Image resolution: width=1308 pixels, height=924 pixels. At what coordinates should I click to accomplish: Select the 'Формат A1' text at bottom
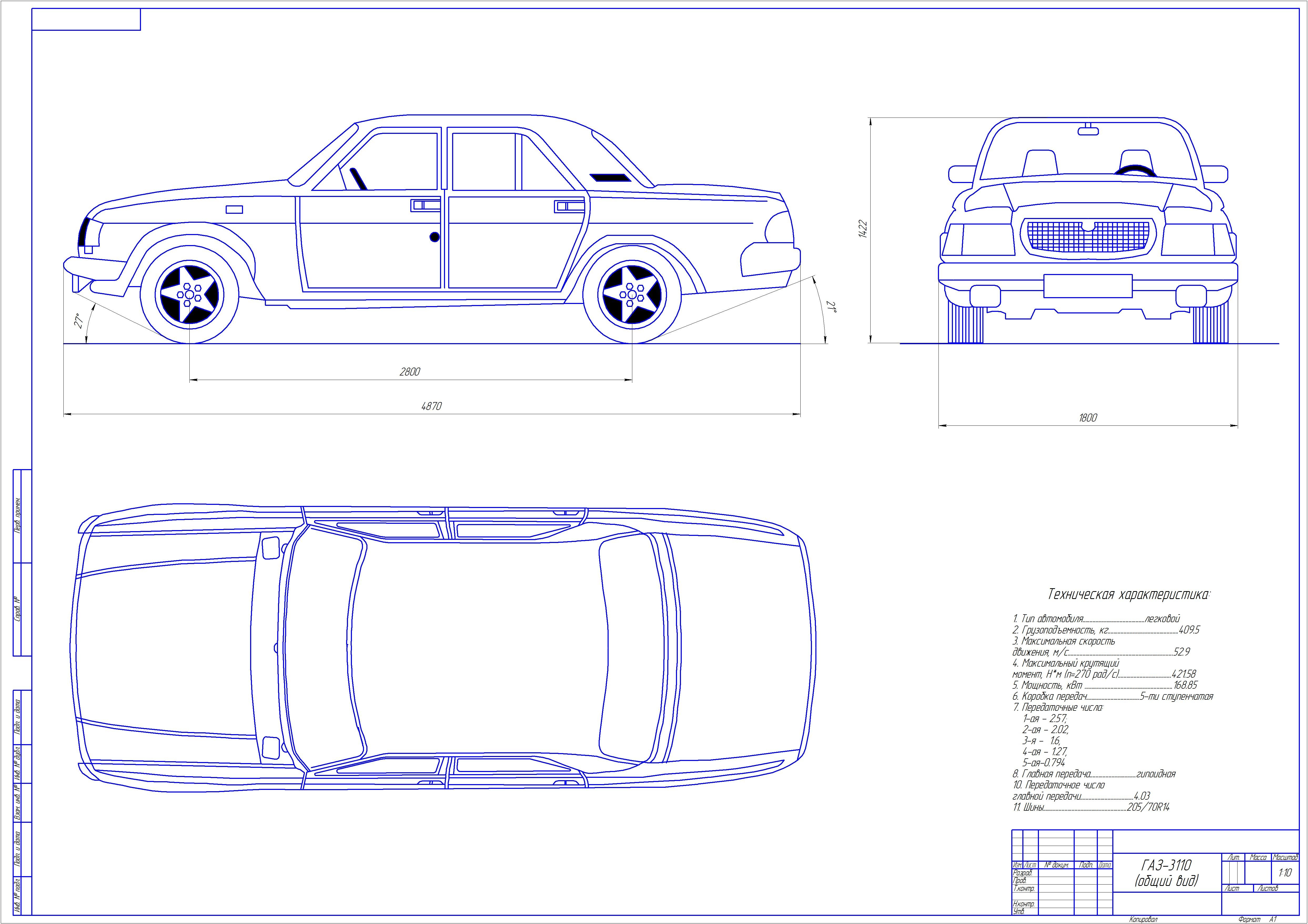point(1258,920)
